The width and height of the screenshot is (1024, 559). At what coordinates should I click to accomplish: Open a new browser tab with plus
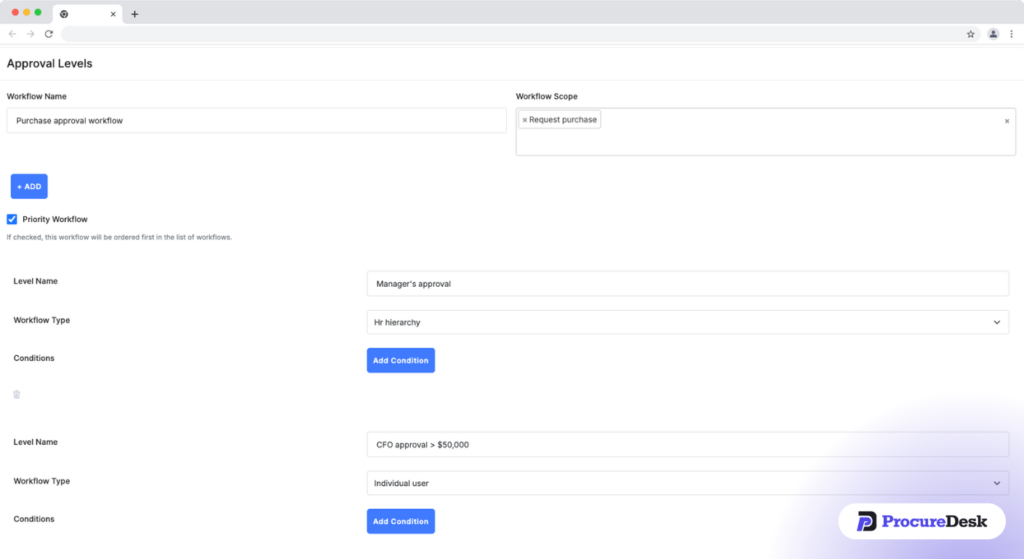pyautogui.click(x=135, y=14)
